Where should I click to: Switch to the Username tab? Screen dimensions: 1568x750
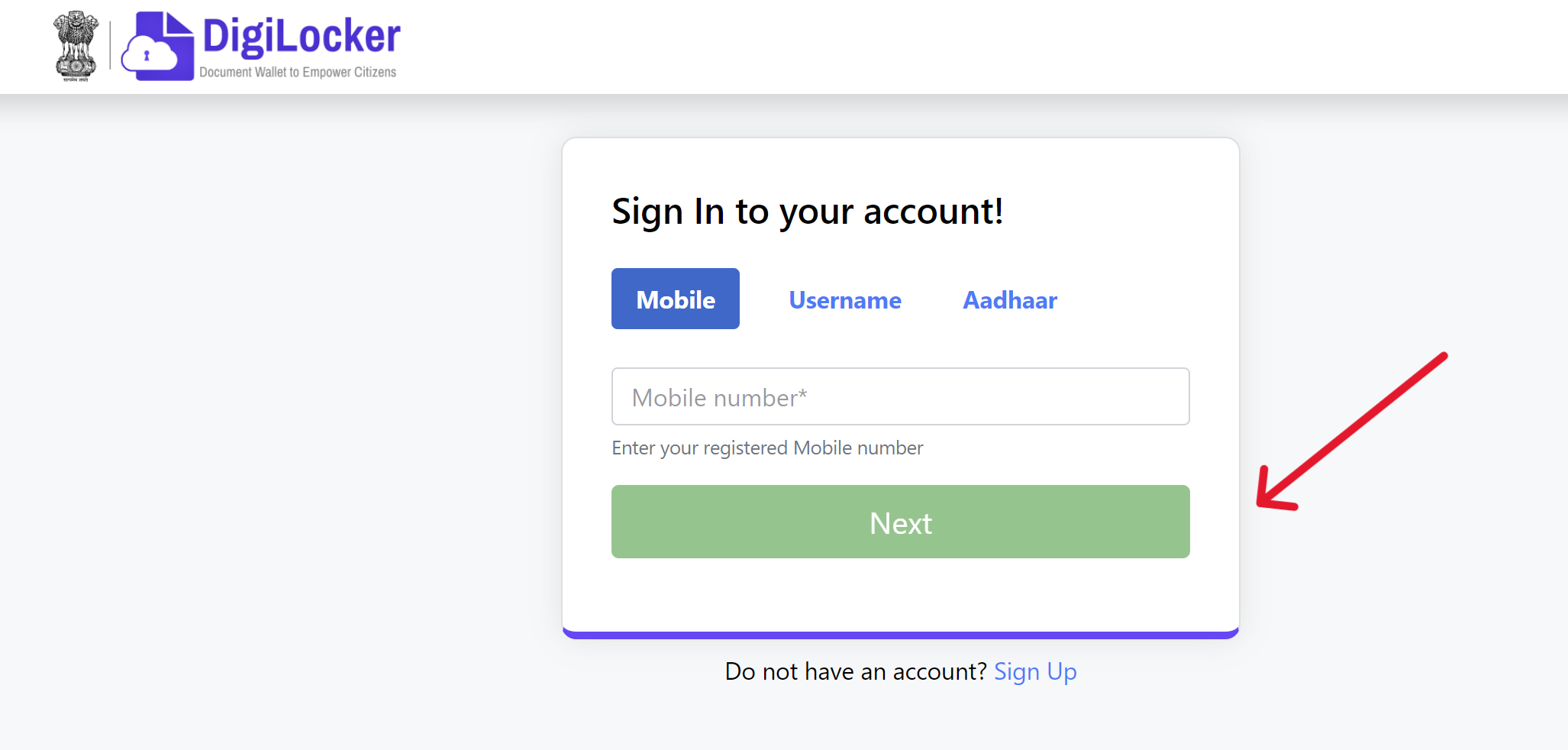tap(845, 300)
